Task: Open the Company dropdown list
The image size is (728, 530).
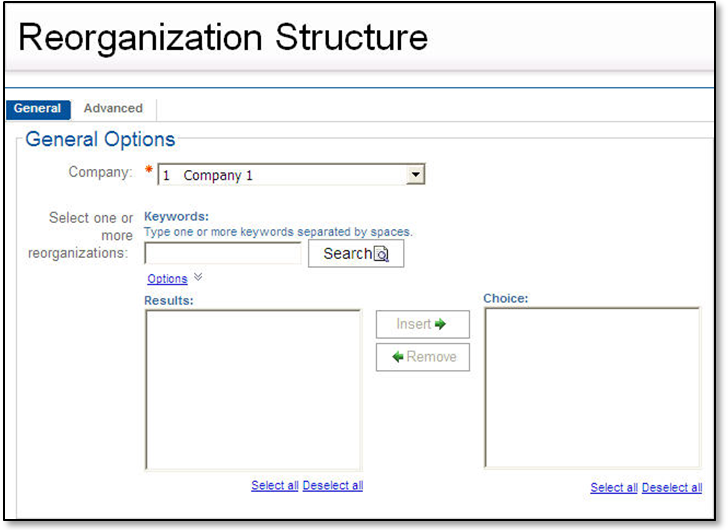Action: pyautogui.click(x=290, y=175)
